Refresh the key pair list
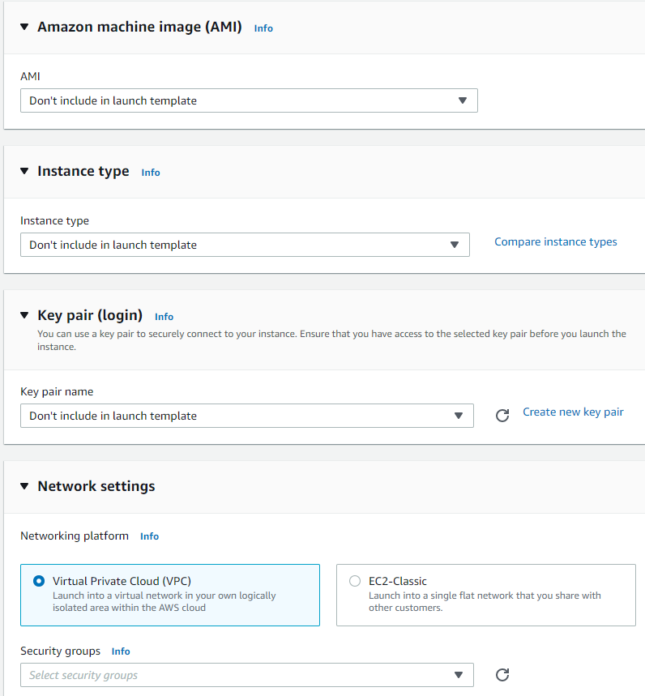The width and height of the screenshot is (645, 696). (x=502, y=415)
